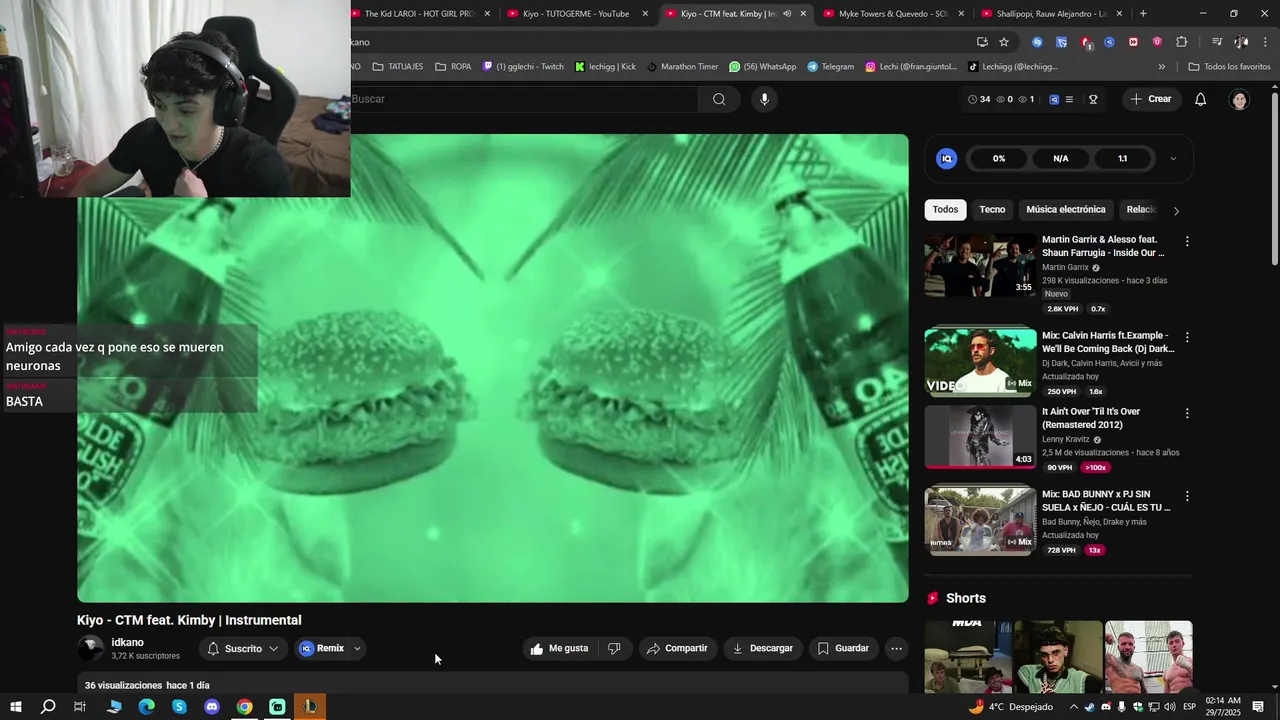The image size is (1280, 720).
Task: Open Skype from the taskbar
Action: tap(179, 707)
